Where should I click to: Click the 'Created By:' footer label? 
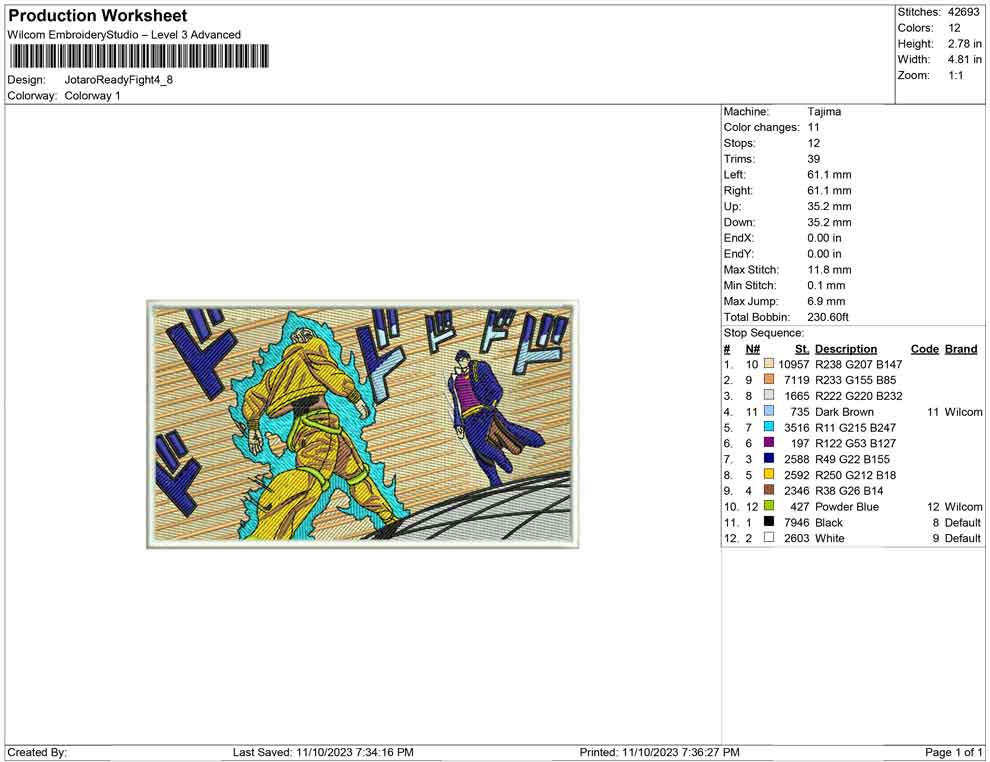point(37,752)
